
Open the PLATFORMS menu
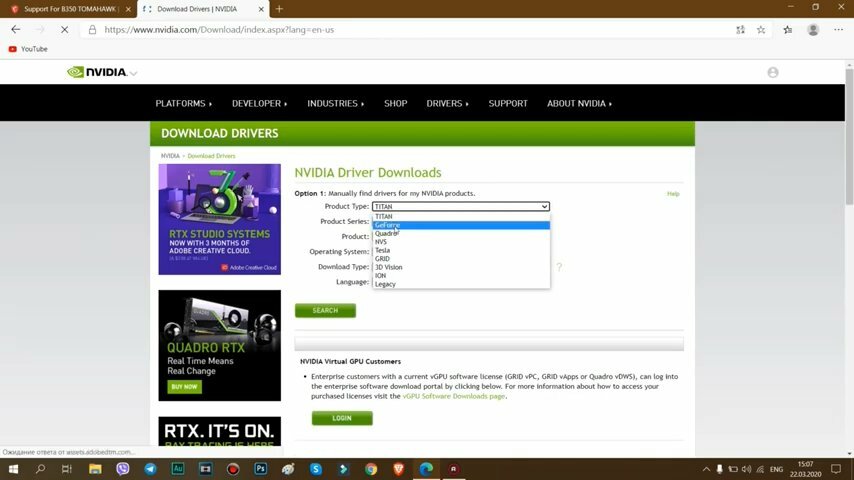184,104
